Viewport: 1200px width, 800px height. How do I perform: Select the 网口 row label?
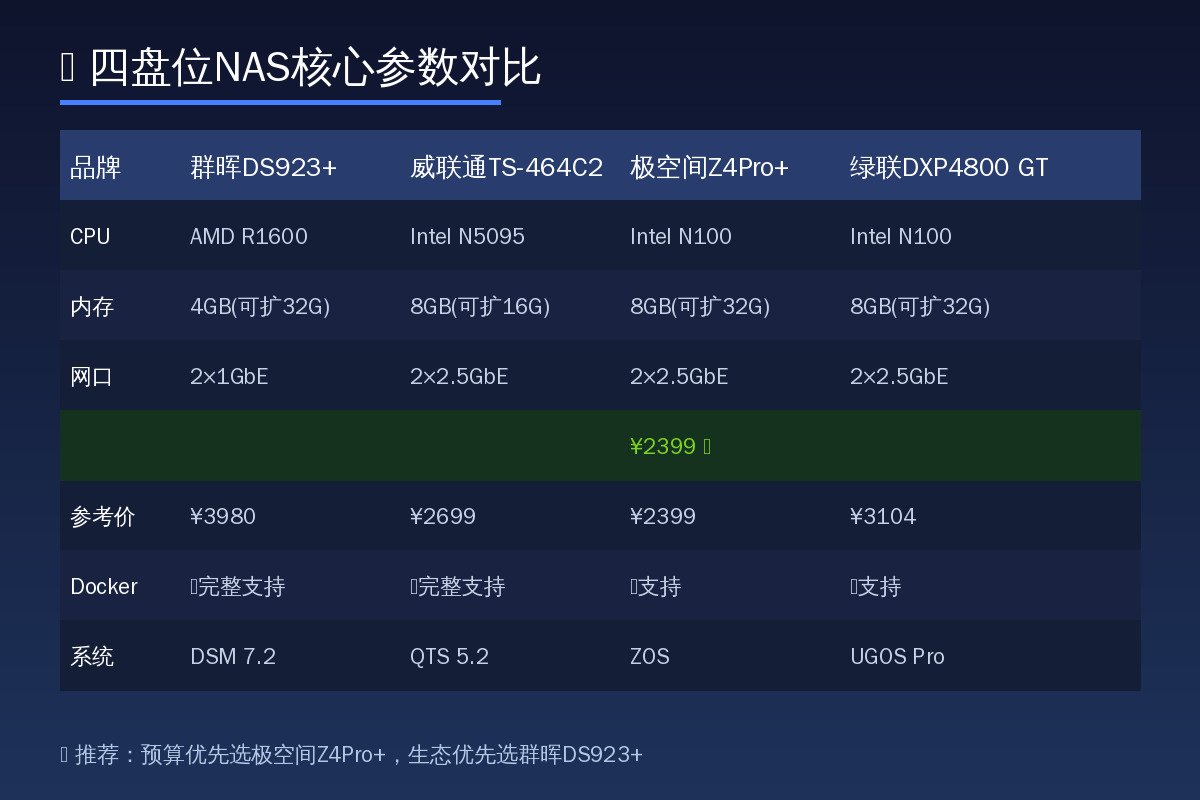[x=92, y=377]
